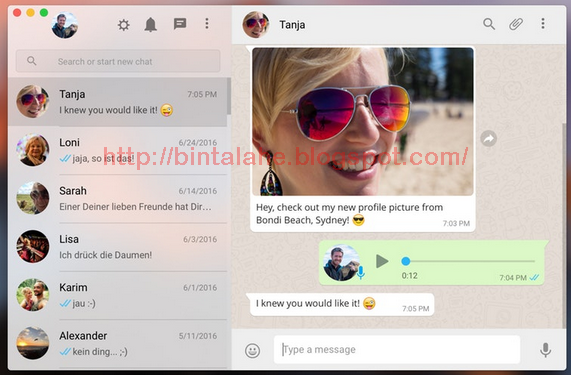Open your own profile picture in sidebar
Screen dimensions: 571x375
64,25
